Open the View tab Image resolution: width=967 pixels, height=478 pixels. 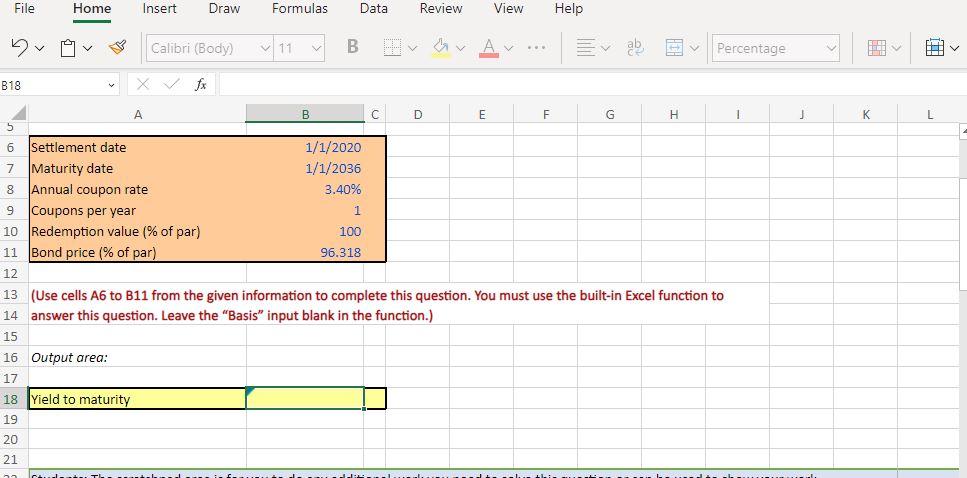(x=509, y=9)
